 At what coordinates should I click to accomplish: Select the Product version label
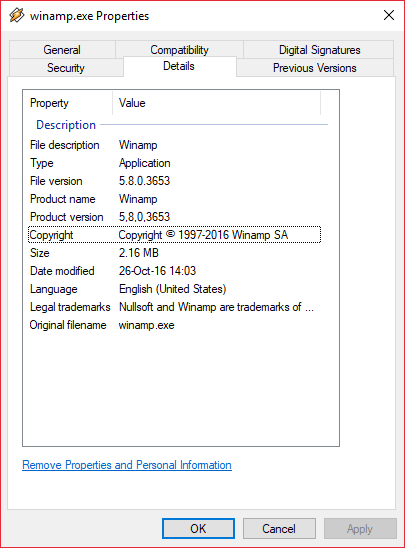tap(67, 217)
